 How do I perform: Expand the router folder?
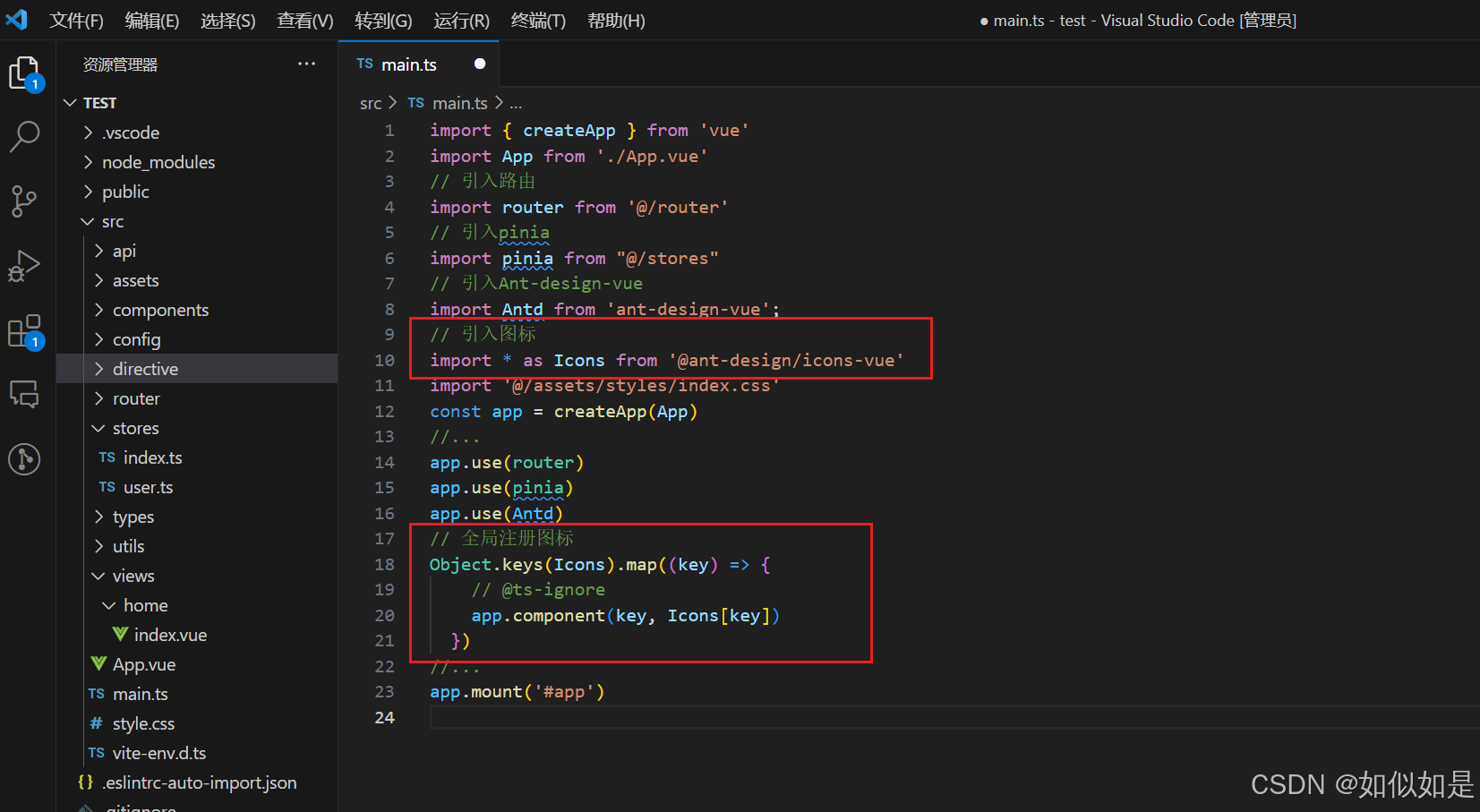point(99,398)
